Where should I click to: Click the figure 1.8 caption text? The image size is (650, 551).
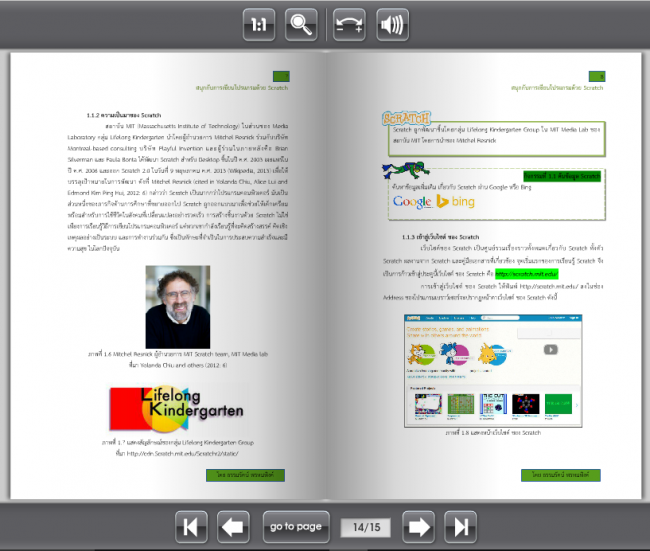pyautogui.click(x=493, y=432)
